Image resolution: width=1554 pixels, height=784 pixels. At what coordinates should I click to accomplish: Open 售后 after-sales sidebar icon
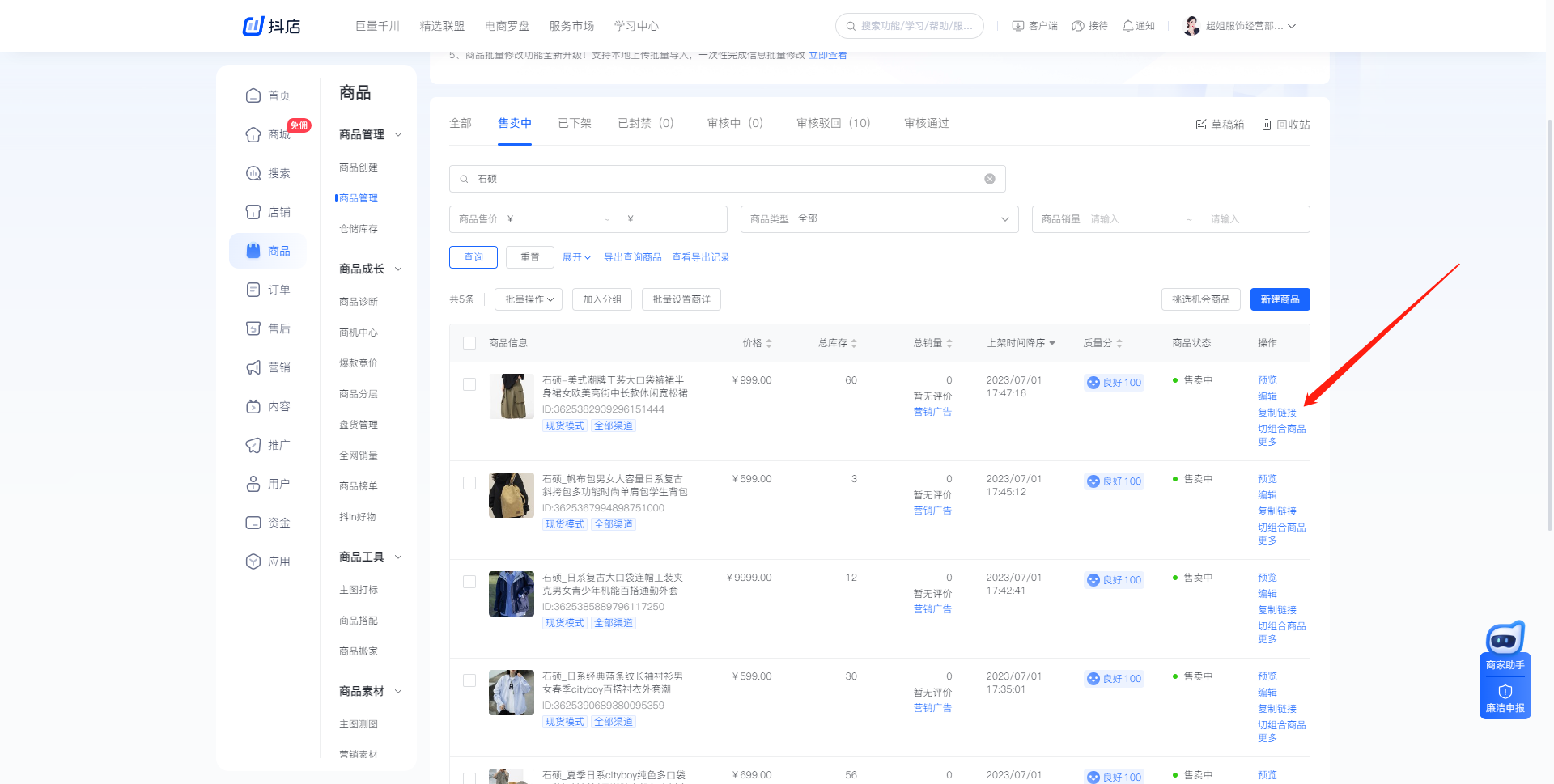pyautogui.click(x=253, y=328)
